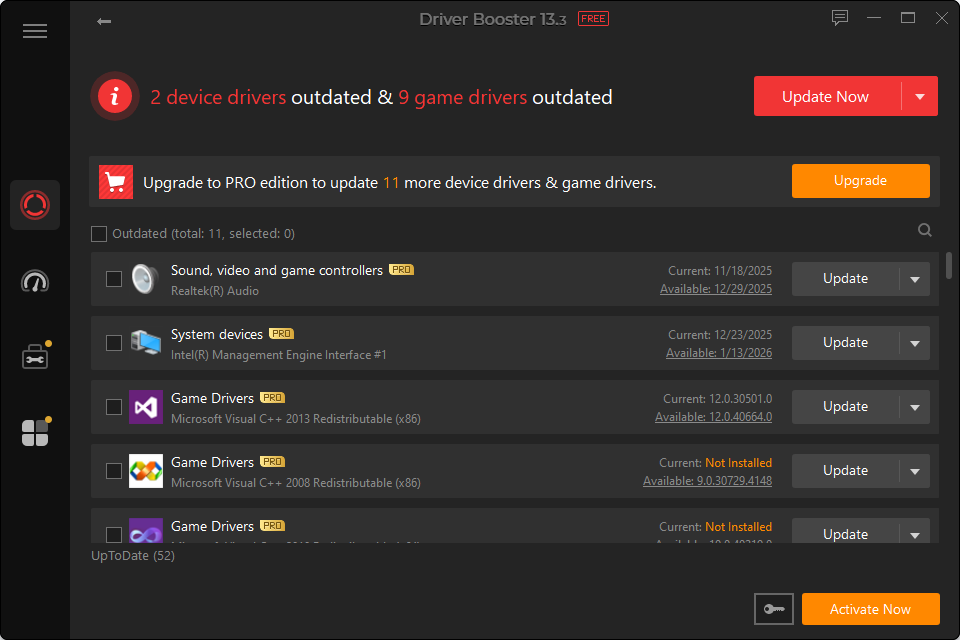Open Available: 12/29/2025 link
The height and width of the screenshot is (640, 960).
click(716, 289)
